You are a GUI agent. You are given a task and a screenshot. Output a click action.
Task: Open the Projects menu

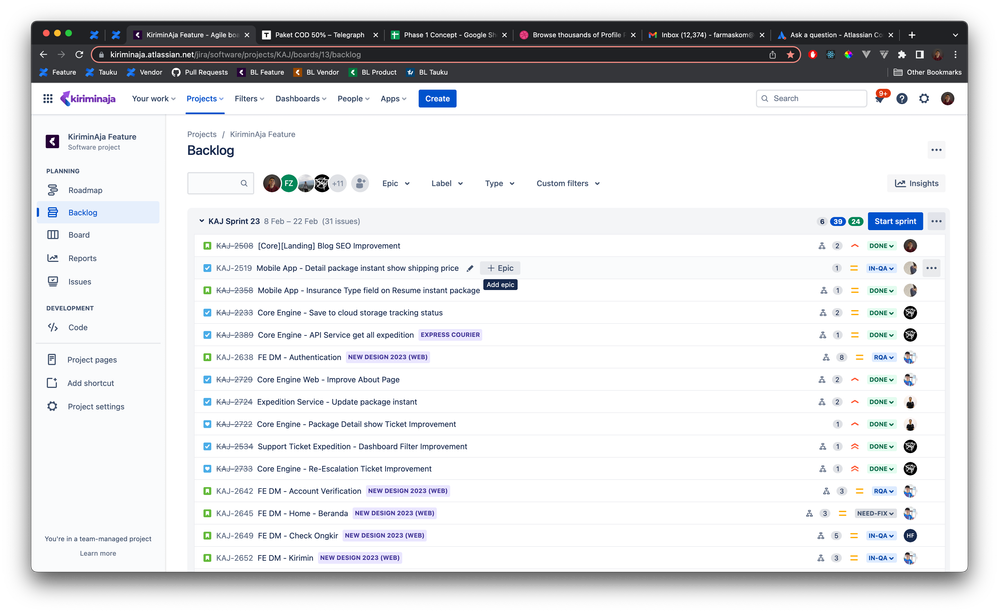coord(205,99)
